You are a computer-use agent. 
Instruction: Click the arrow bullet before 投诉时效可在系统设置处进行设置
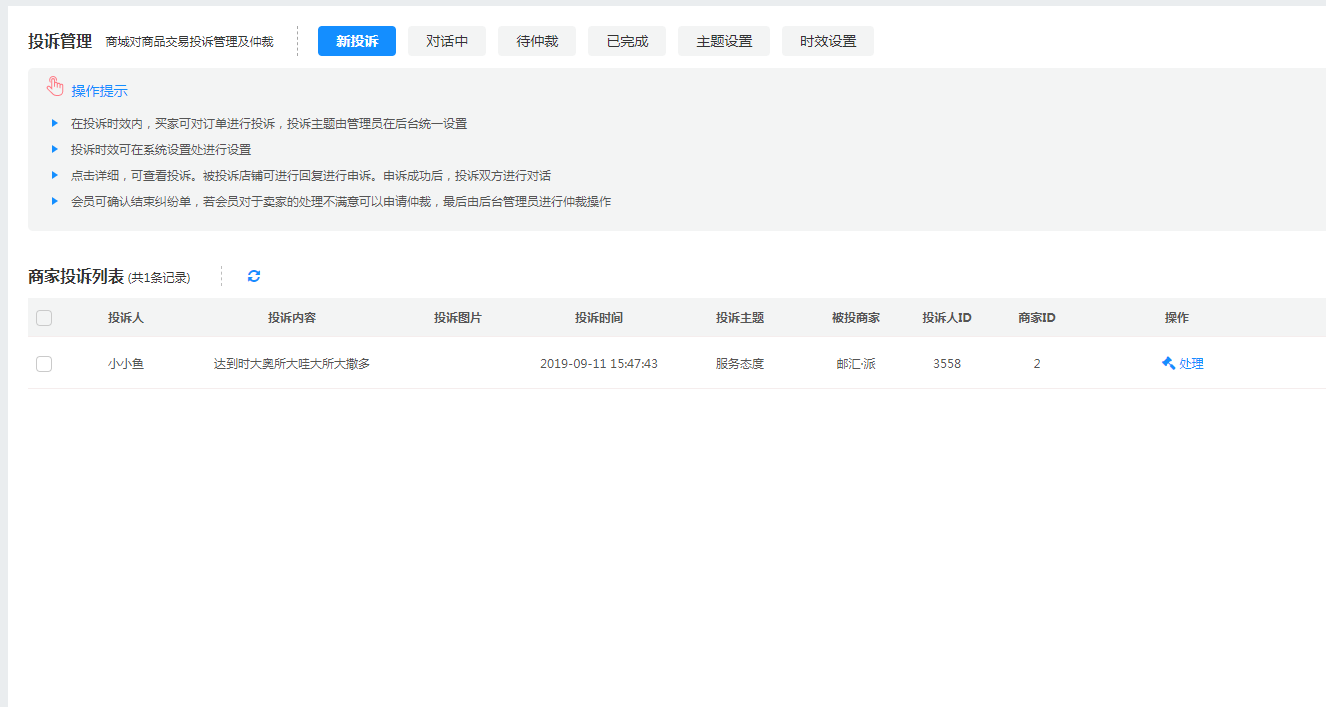click(x=55, y=149)
